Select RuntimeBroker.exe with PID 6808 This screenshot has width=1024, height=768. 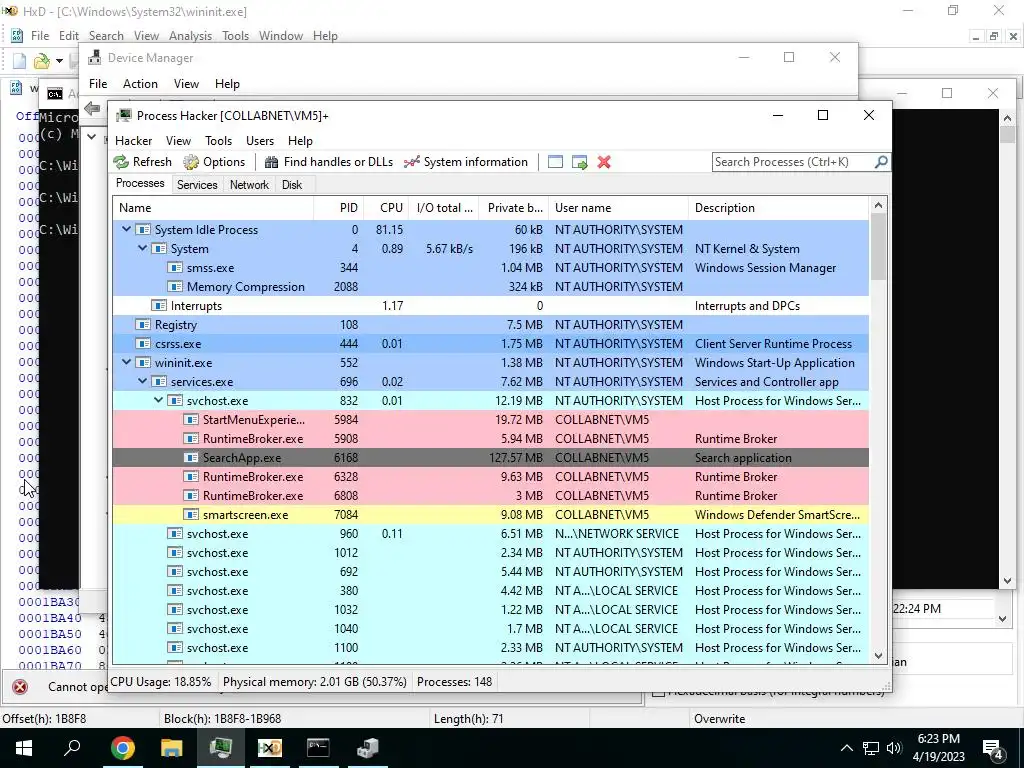[x=490, y=496]
